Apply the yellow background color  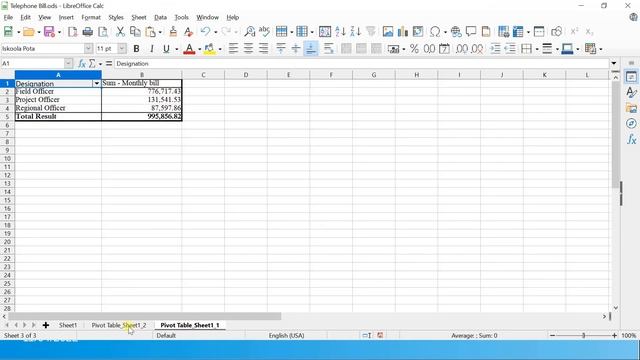coord(209,49)
